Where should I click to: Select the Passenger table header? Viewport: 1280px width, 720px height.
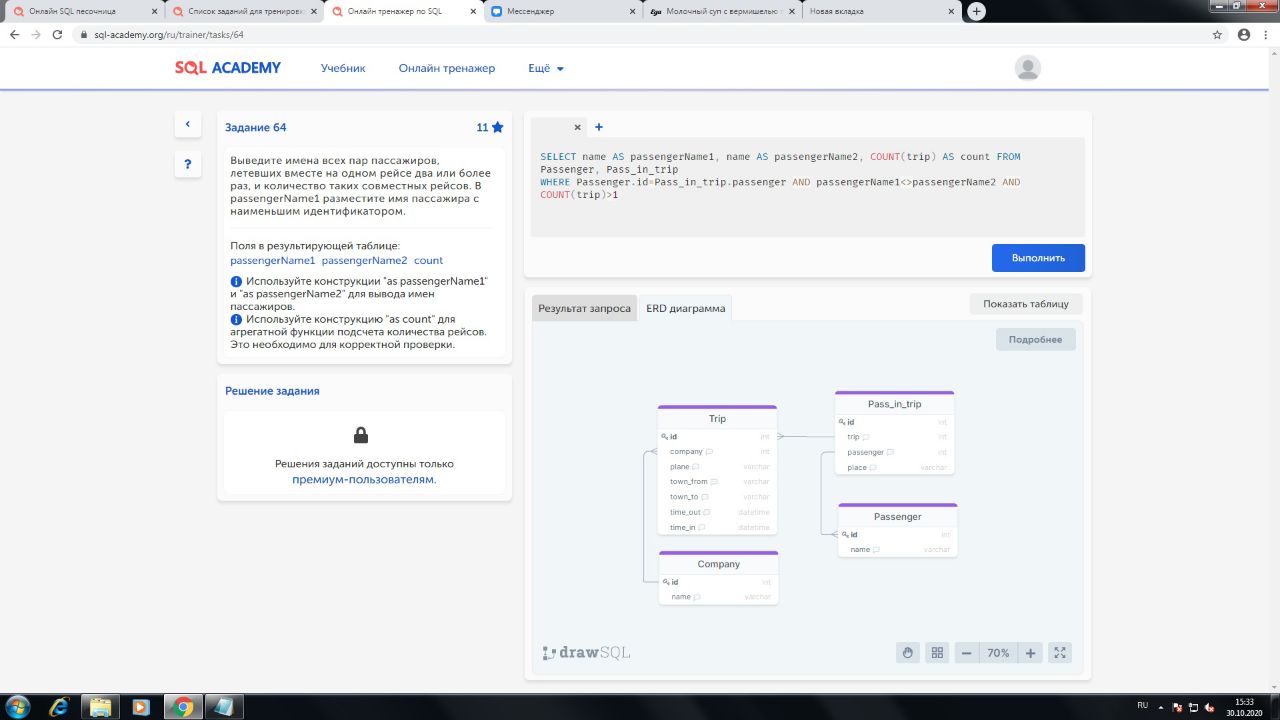click(897, 516)
